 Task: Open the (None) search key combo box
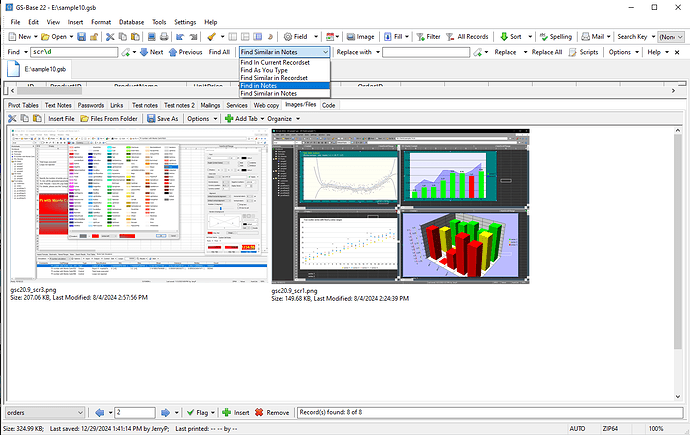[x=671, y=37]
